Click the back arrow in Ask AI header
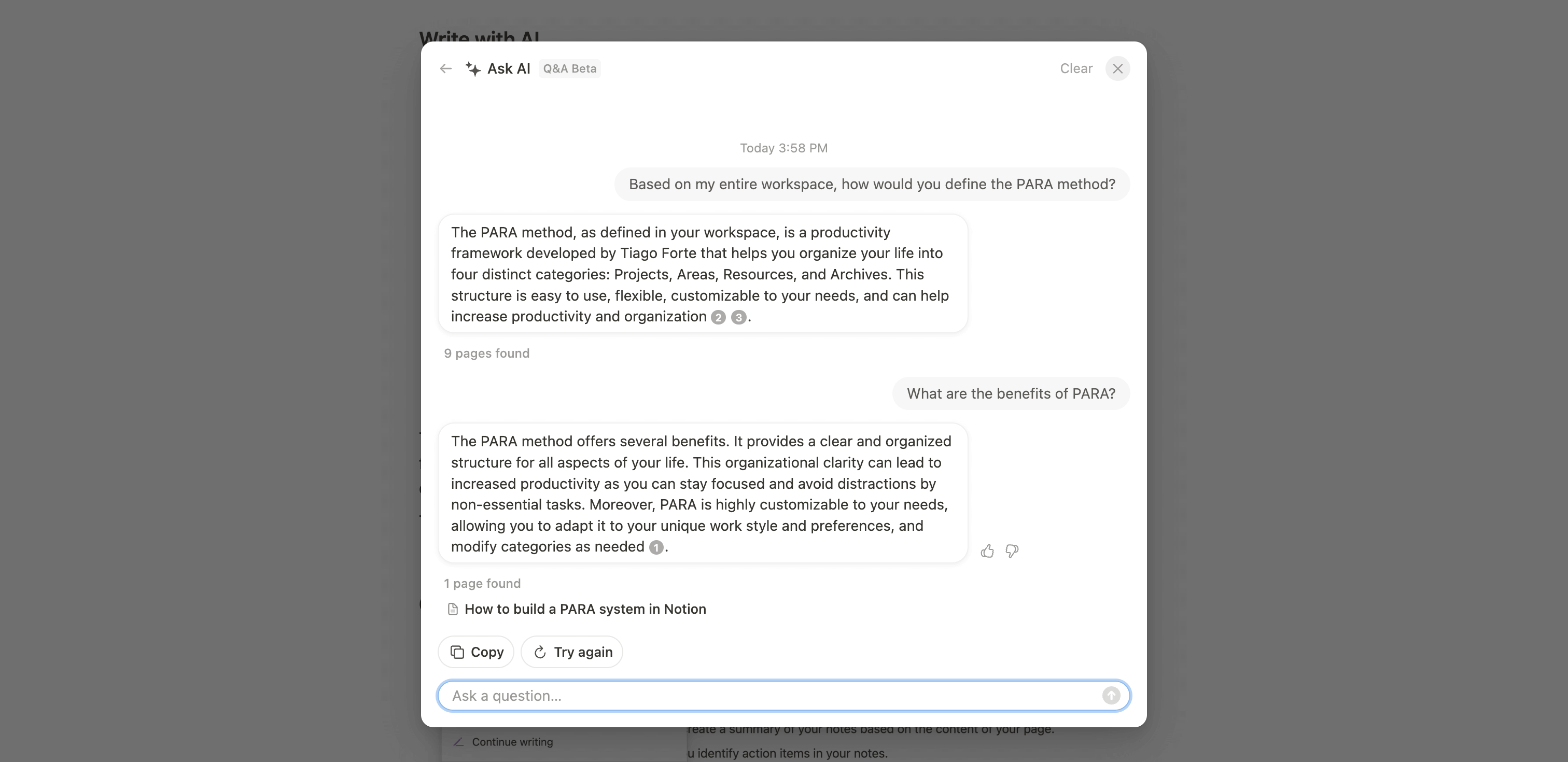Viewport: 1568px width, 762px height. point(445,68)
